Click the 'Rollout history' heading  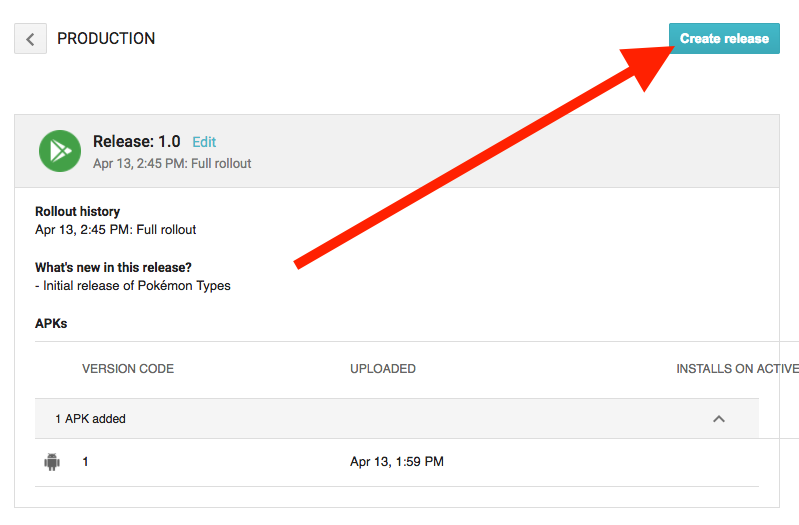(77, 212)
